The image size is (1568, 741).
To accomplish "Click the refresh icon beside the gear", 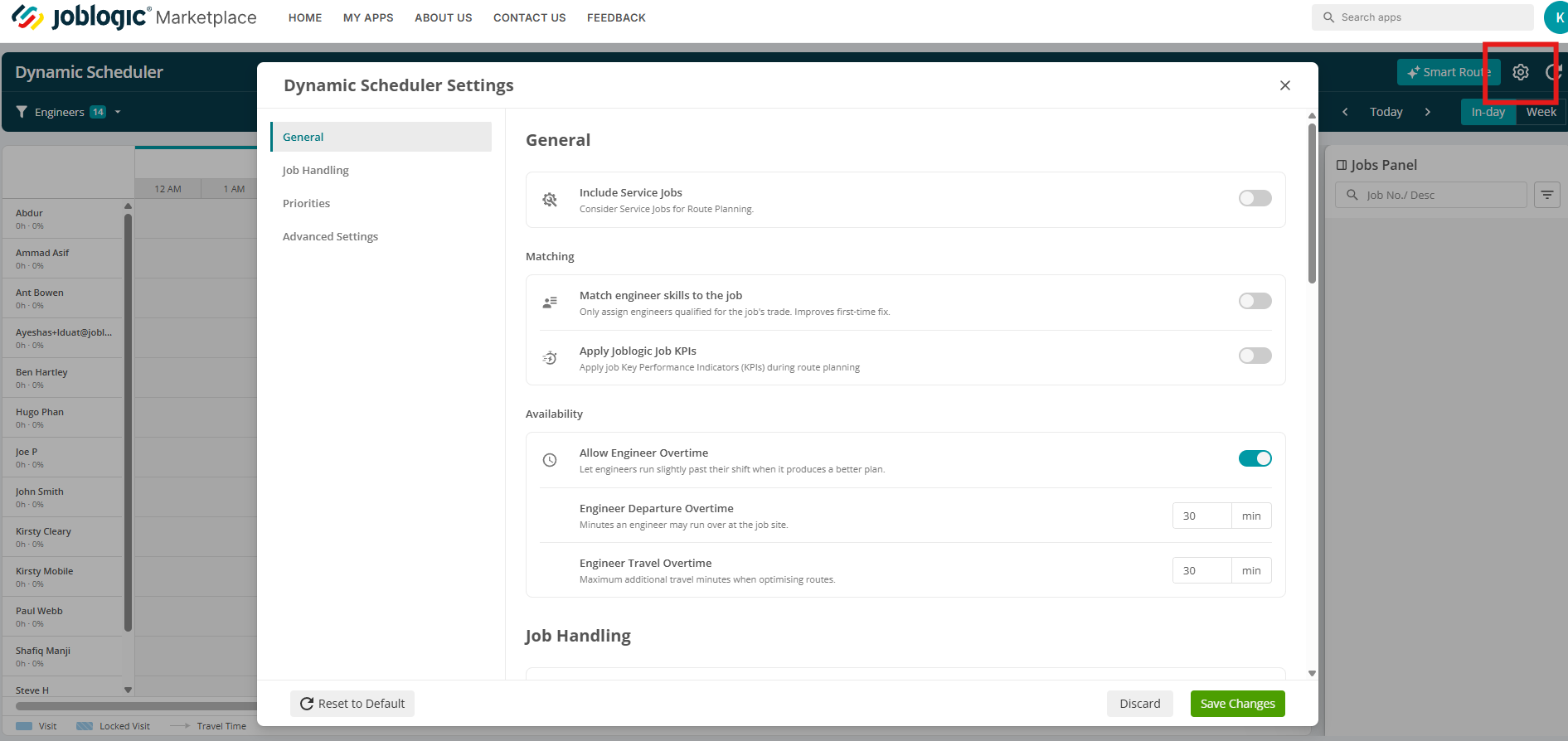I will pyautogui.click(x=1554, y=72).
